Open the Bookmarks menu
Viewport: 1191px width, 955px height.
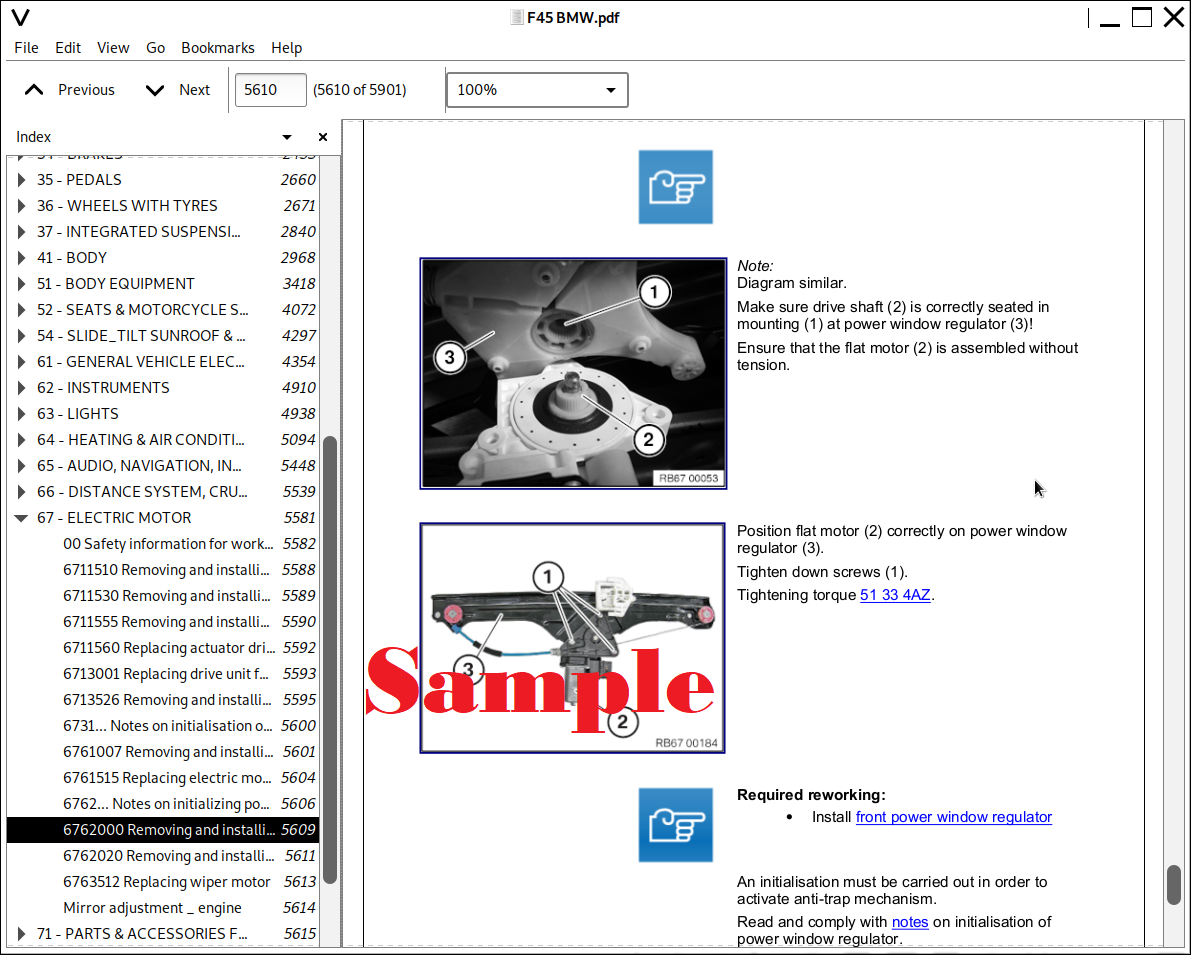tap(217, 48)
